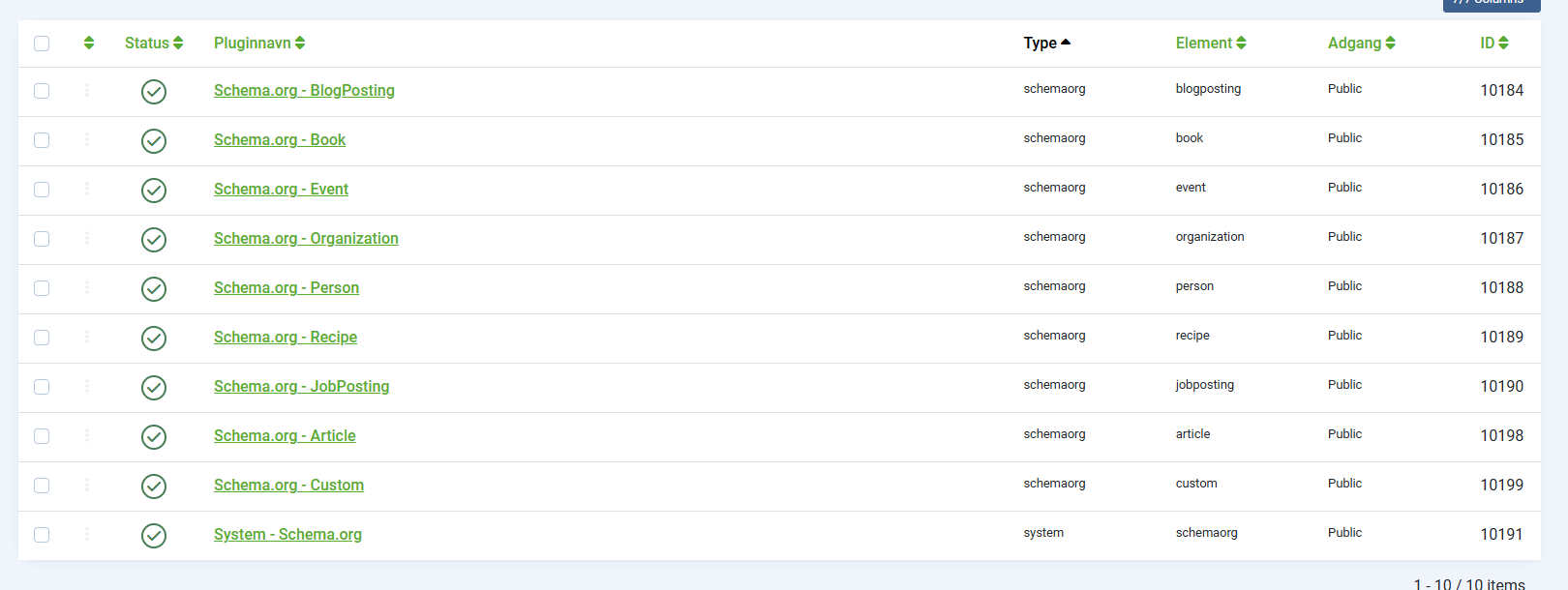Check the System - Schema.org row checkbox
1568x590 pixels.
pyautogui.click(x=42, y=535)
